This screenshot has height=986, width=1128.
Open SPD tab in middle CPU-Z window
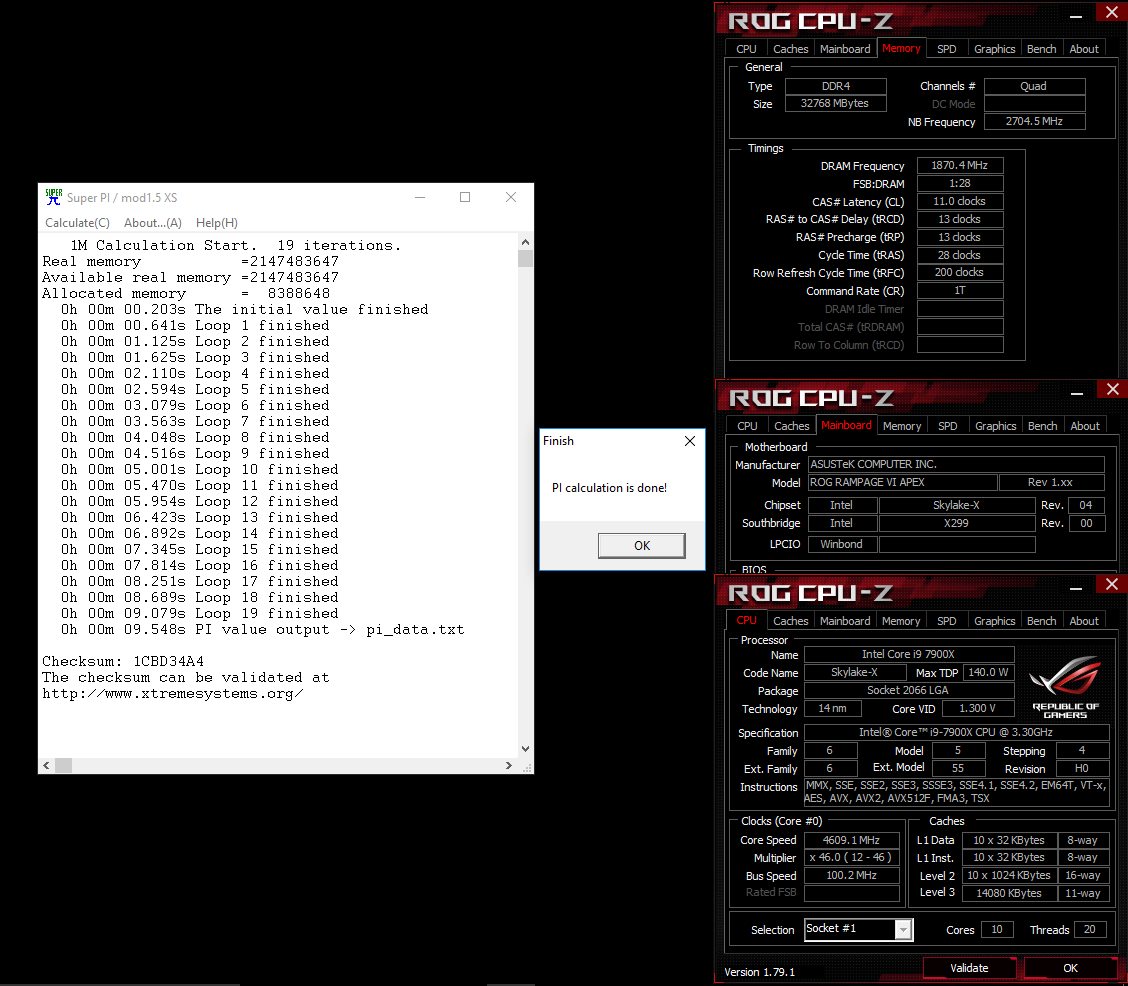[947, 426]
